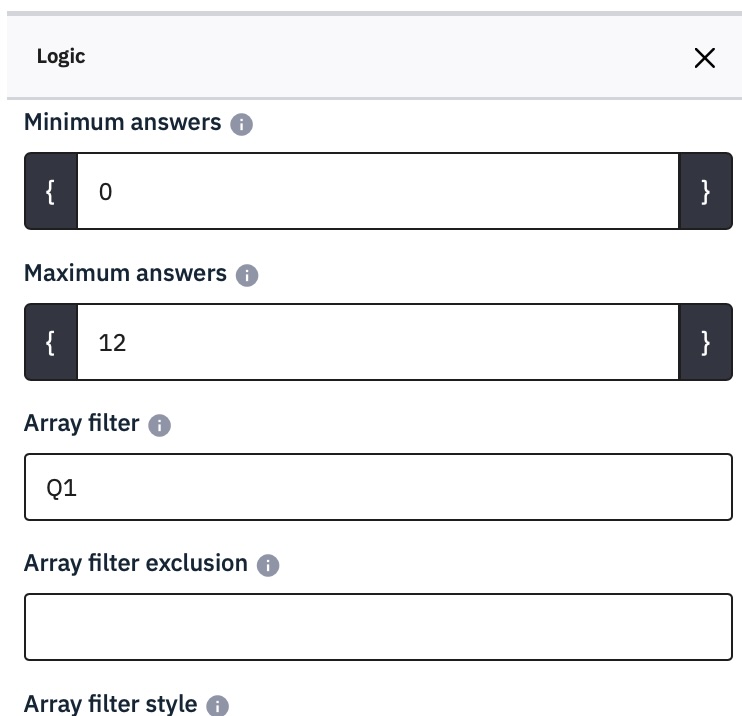The width and height of the screenshot is (742, 716).
Task: Click the info icon beside Maximum answers
Action: point(247,275)
